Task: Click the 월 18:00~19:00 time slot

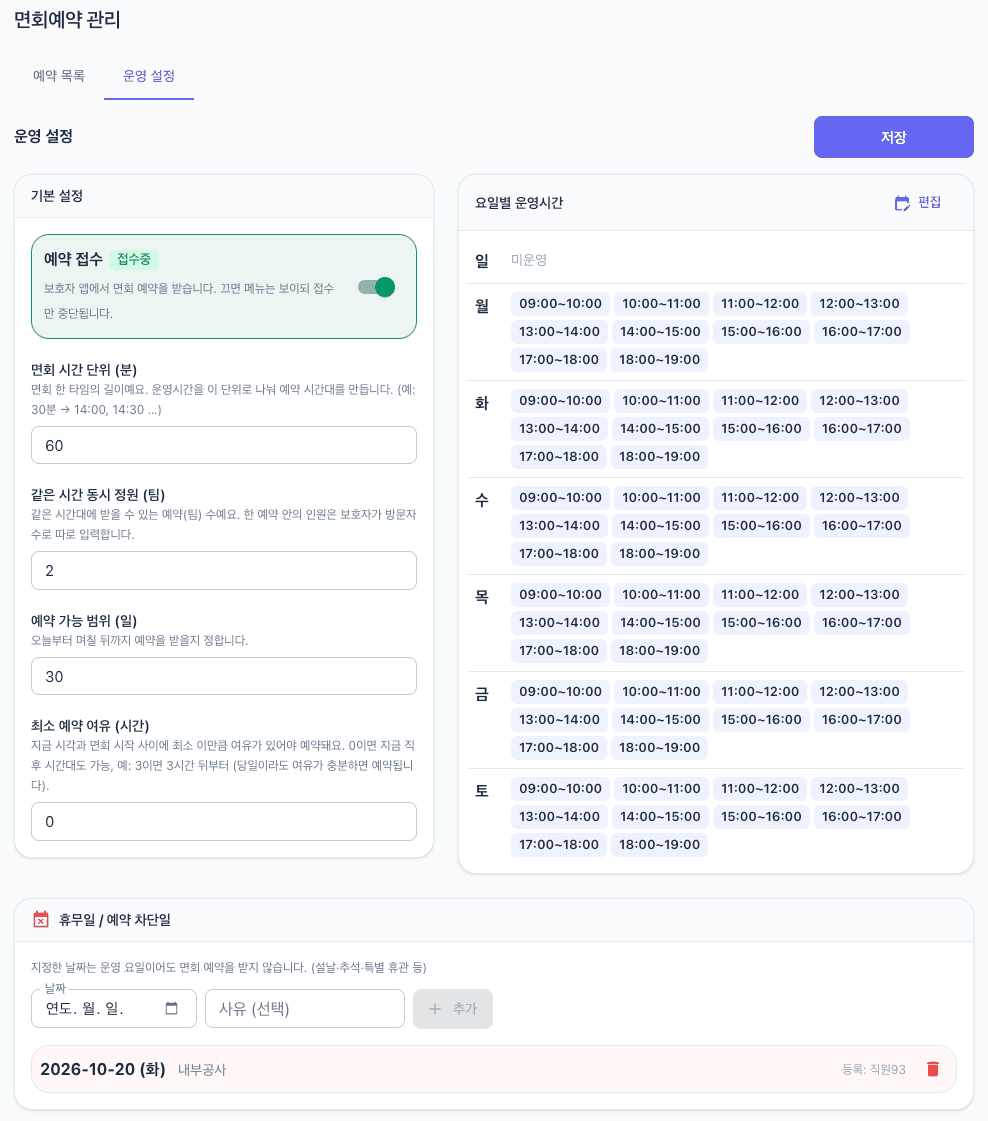Action: 659,360
